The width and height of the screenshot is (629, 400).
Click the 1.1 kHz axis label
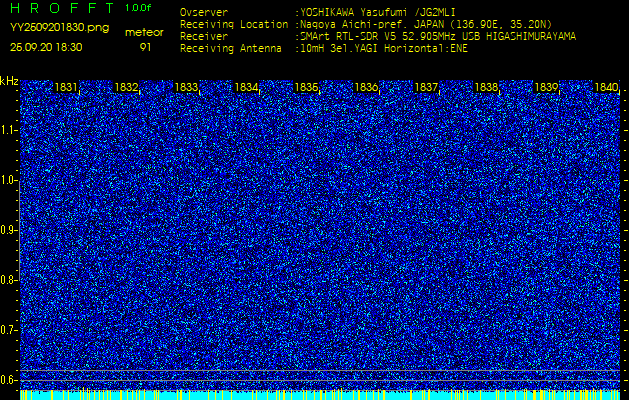(8, 130)
